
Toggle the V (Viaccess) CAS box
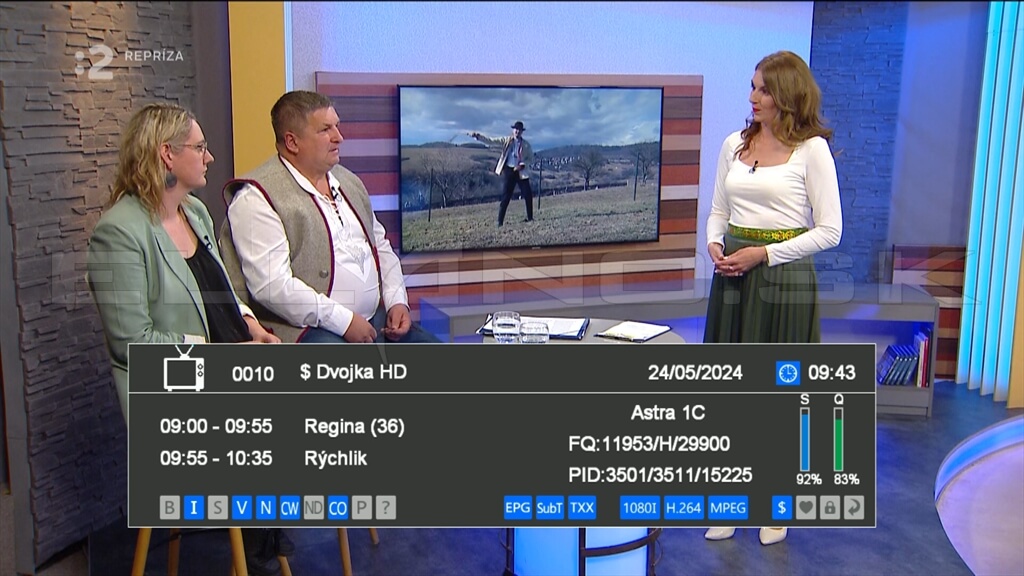pyautogui.click(x=242, y=507)
